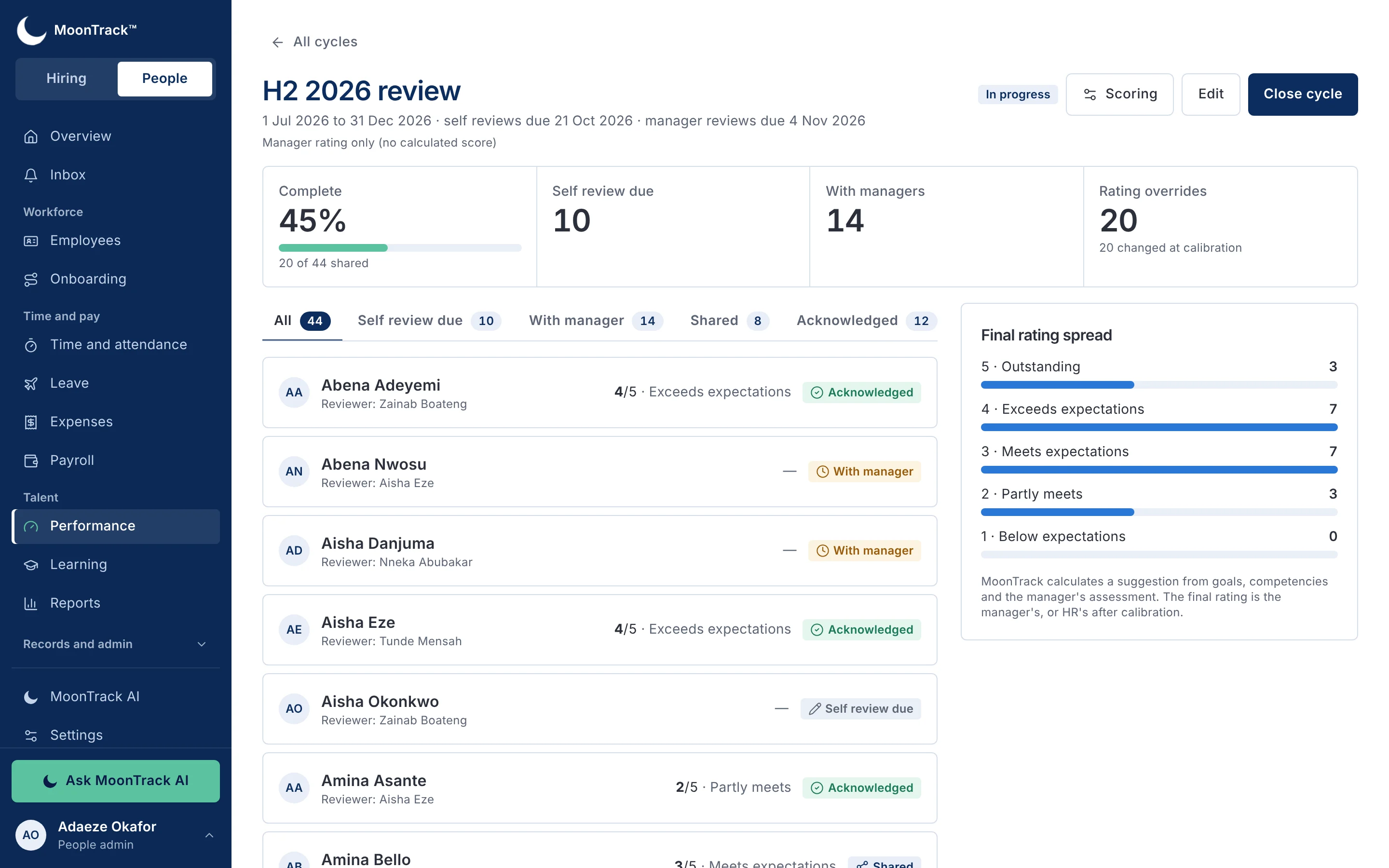Screen dimensions: 1389x868
Task: Click the MoonTrack crescent moon logo
Action: coord(31,30)
